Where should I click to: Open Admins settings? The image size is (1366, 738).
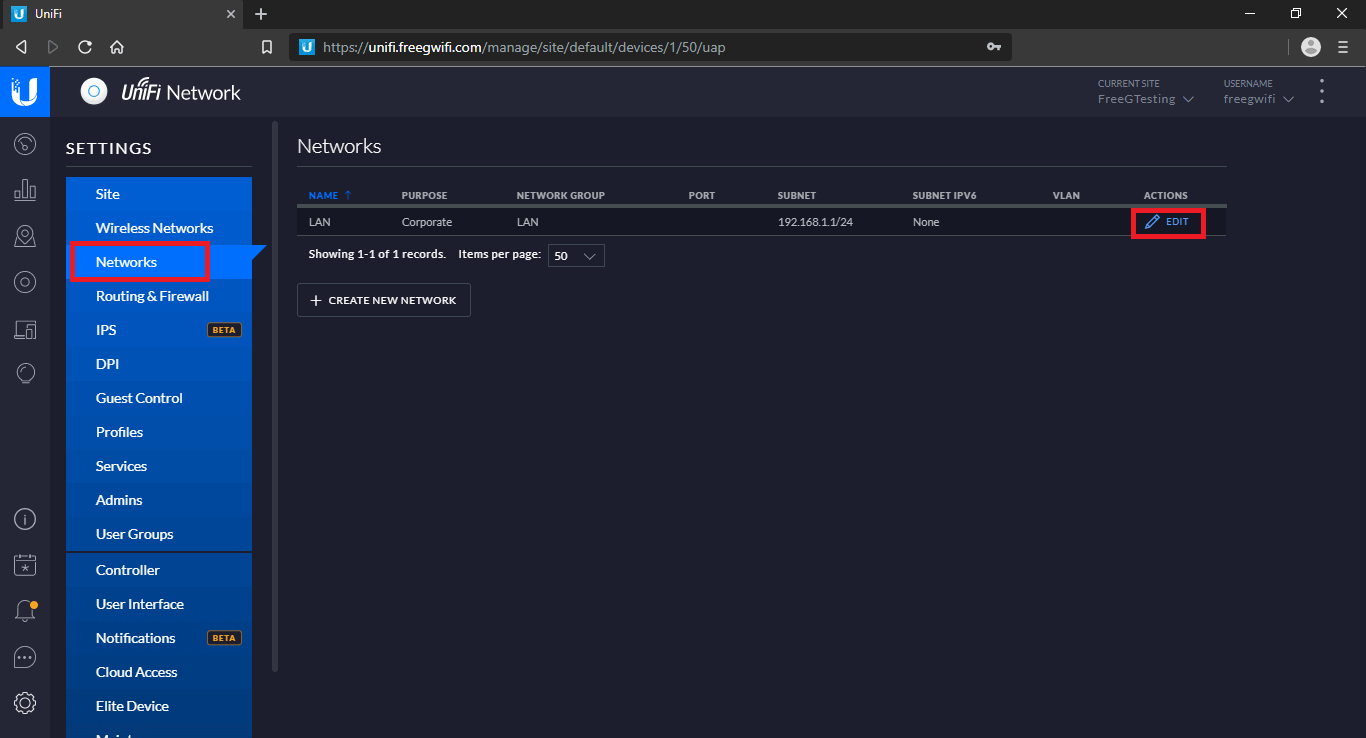[159, 500]
